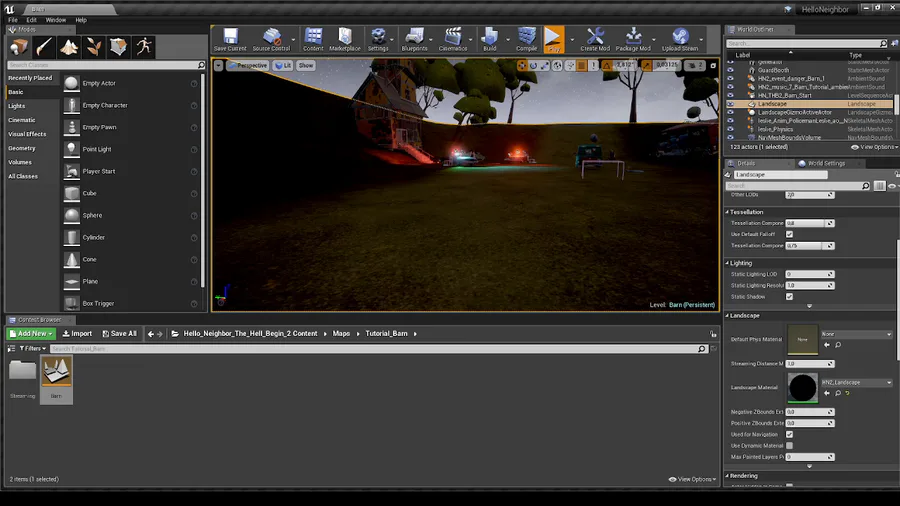The width and height of the screenshot is (900, 506).
Task: Open the Blueprints toolbar icon
Action: coord(414,39)
